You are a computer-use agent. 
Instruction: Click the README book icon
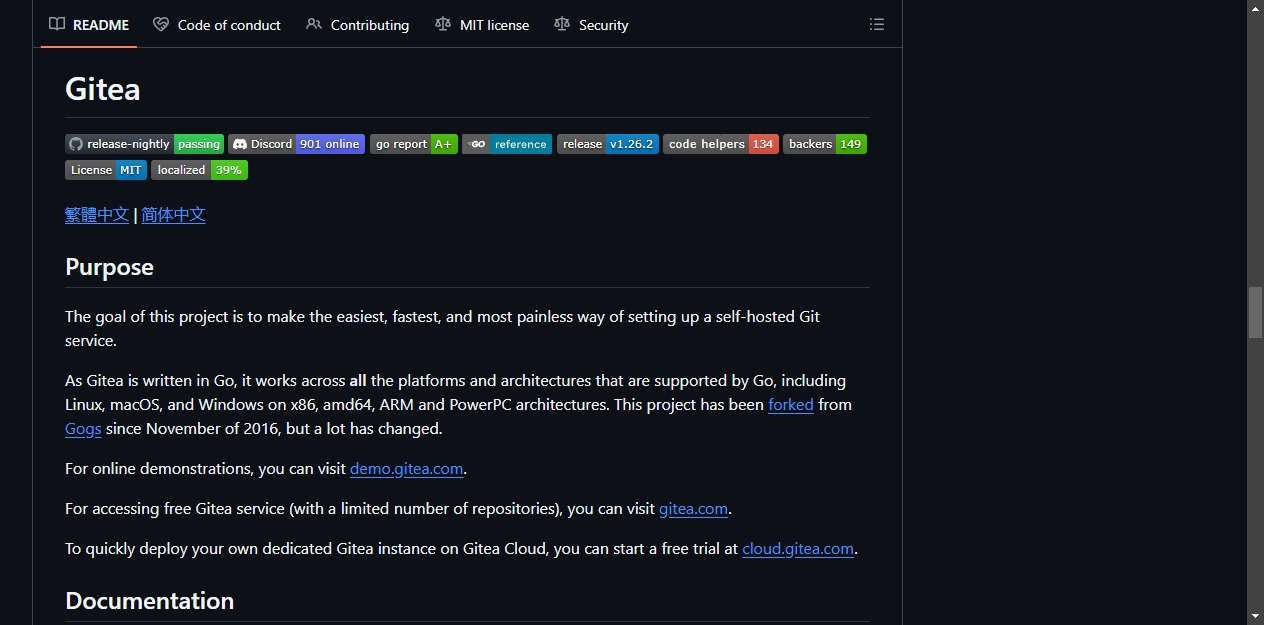coord(57,24)
